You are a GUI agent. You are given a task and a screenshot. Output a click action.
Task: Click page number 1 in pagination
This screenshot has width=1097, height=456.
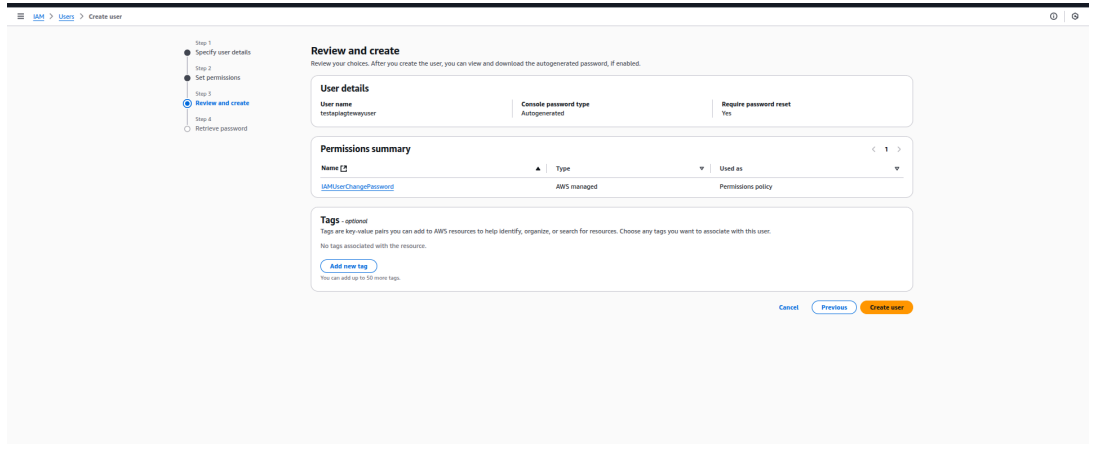886,149
